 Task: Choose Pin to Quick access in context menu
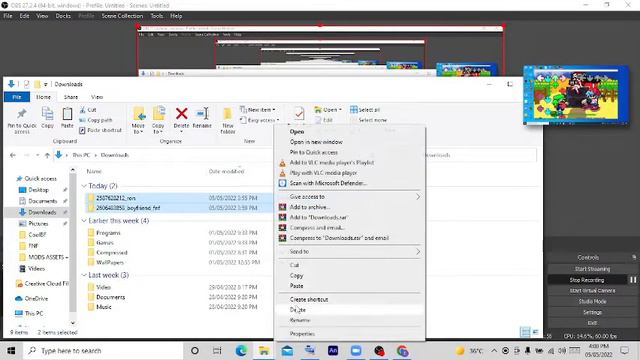(x=313, y=152)
